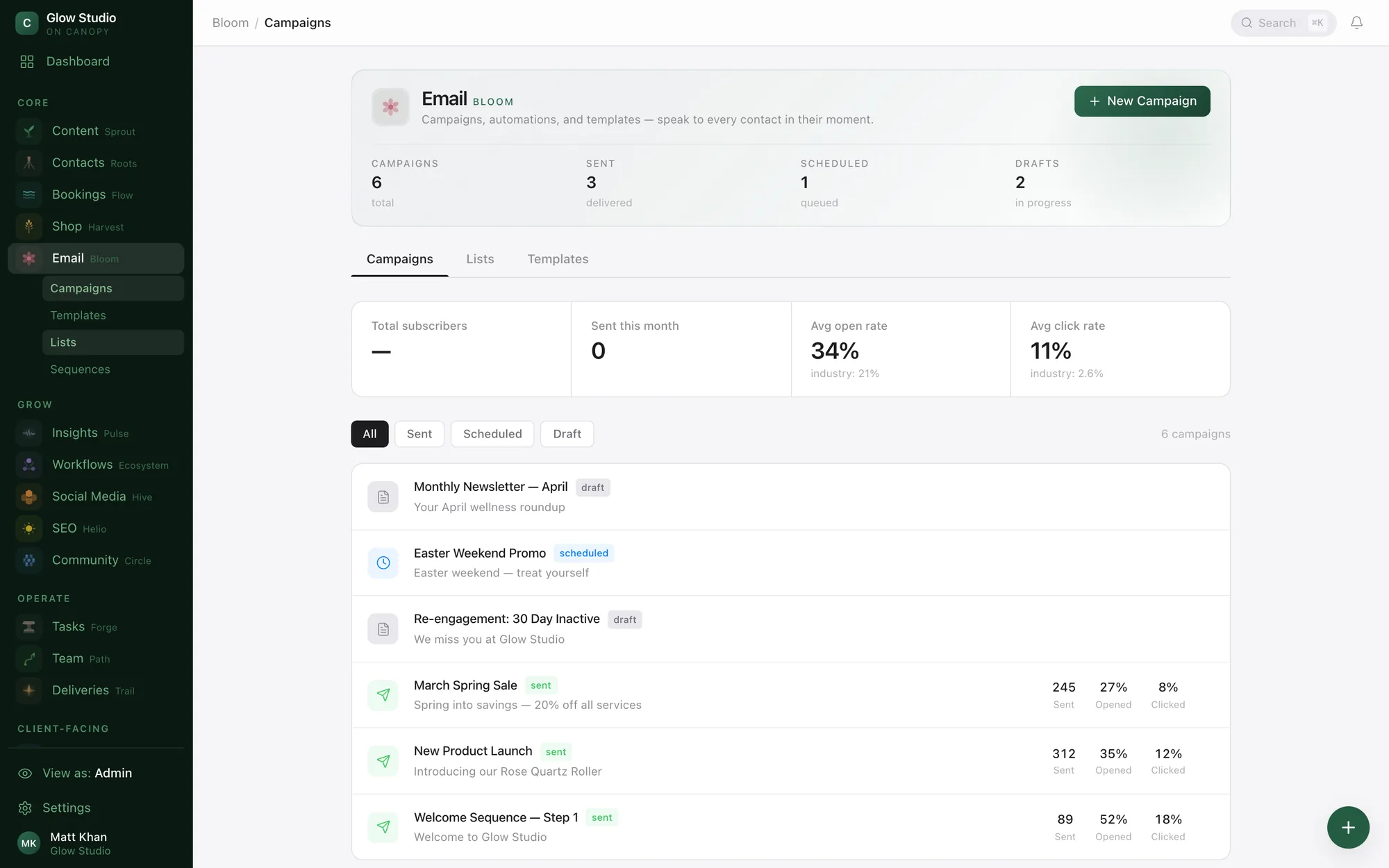Viewport: 1389px width, 868px height.
Task: Click the draft document icon for Monthly Newsletter
Action: pyautogui.click(x=383, y=497)
